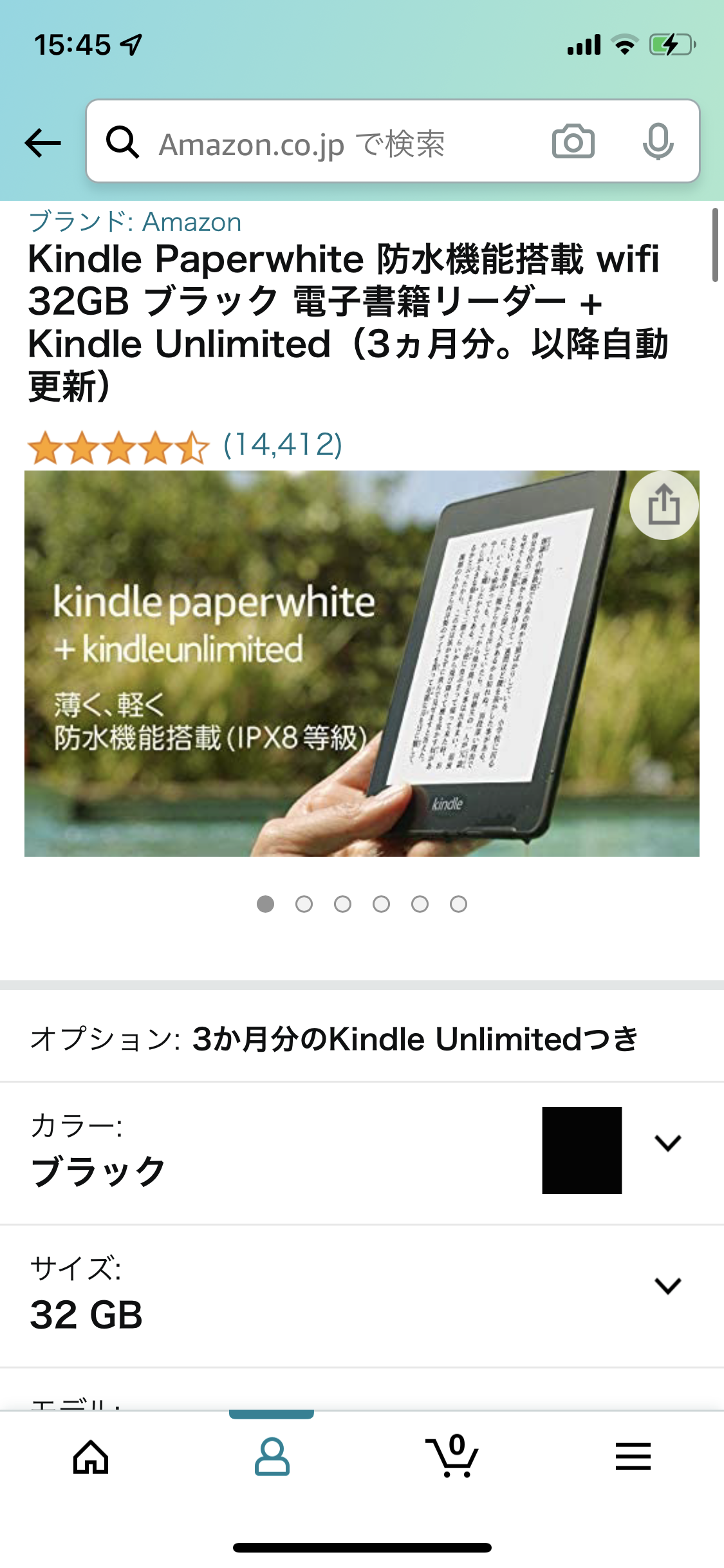Select the second image carousel dot
724x1568 pixels.
(x=304, y=904)
